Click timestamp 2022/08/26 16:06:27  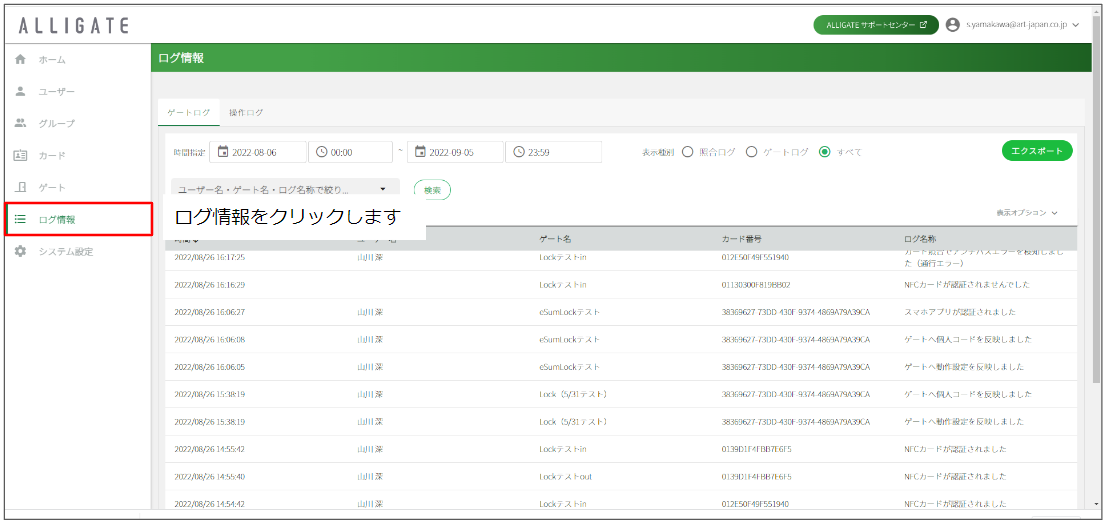pyautogui.click(x=209, y=312)
